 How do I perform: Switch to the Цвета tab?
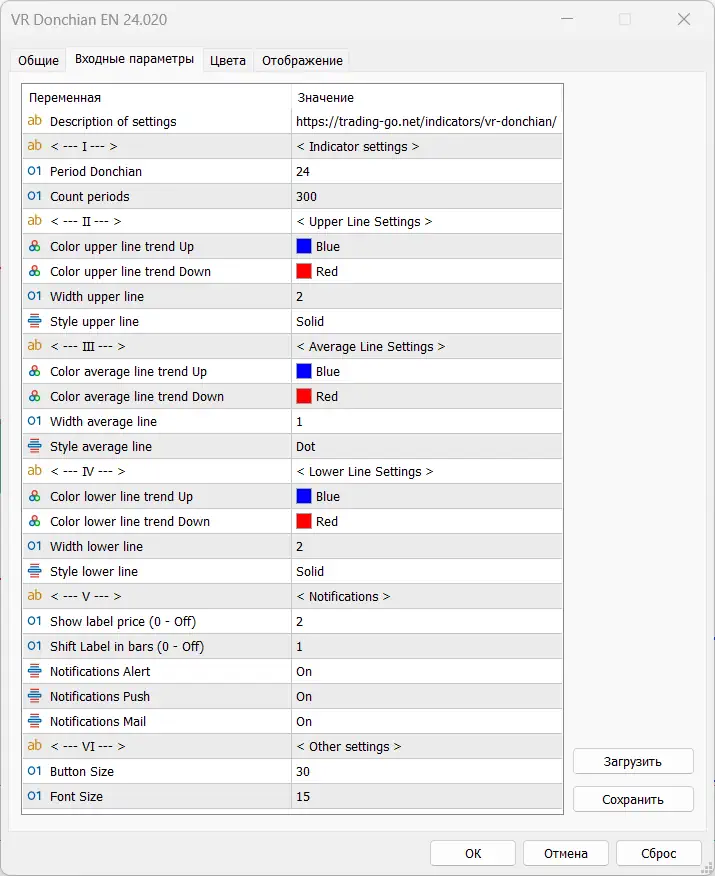[x=227, y=60]
